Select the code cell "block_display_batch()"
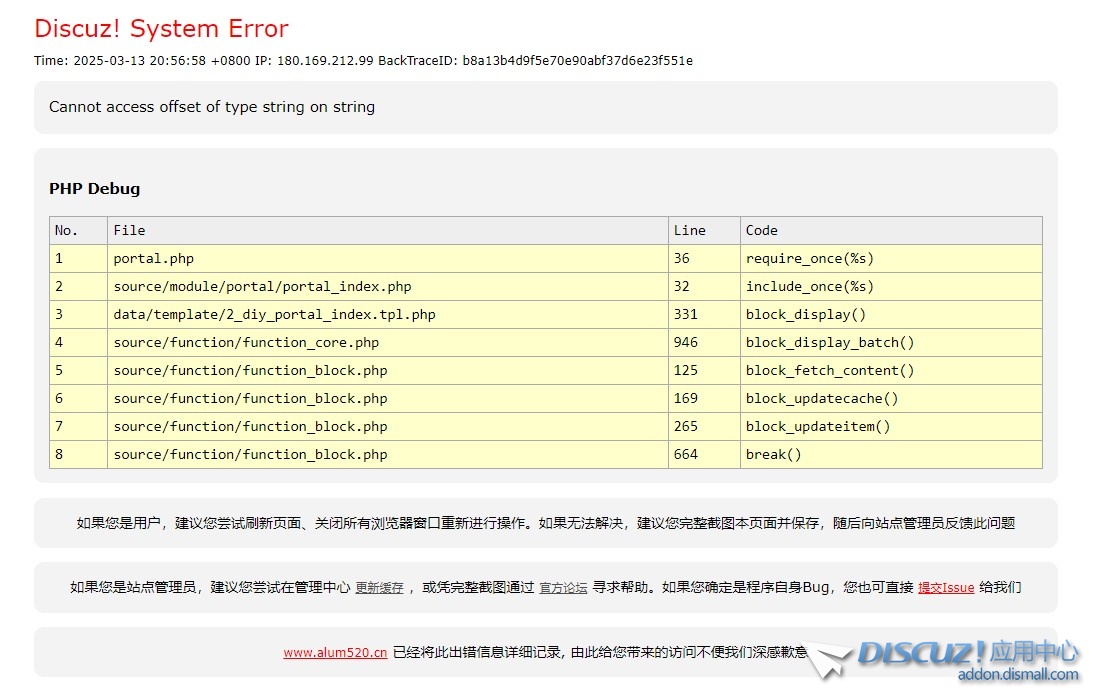The width and height of the screenshot is (1097, 700). [x=891, y=343]
